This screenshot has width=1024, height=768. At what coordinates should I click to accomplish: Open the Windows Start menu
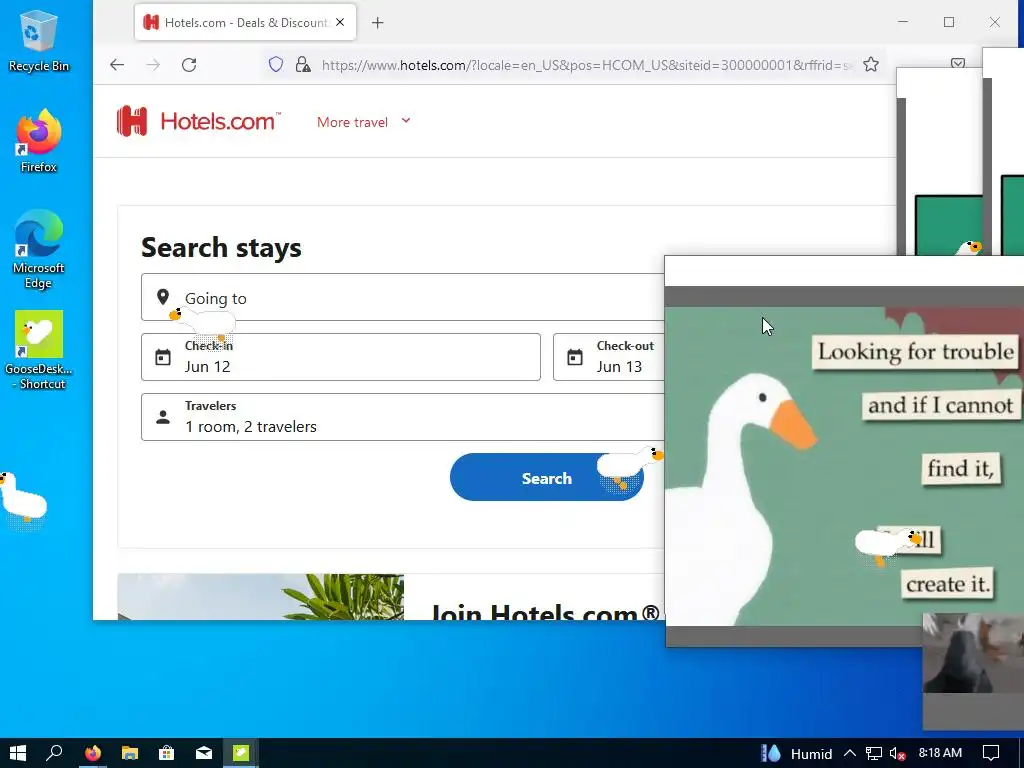coord(18,753)
